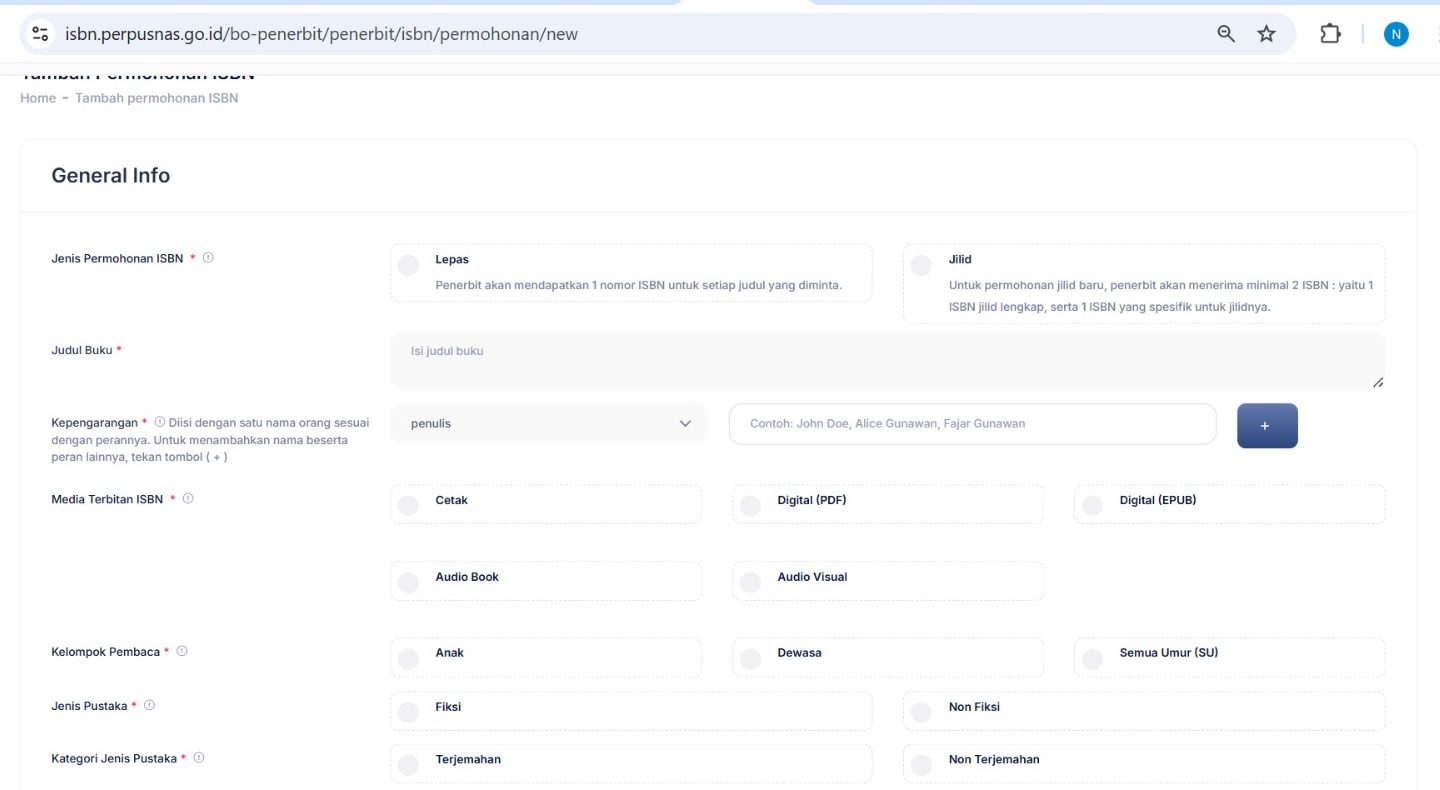The width and height of the screenshot is (1440, 790).
Task: Select the Lepas ISBN request type
Action: pos(408,266)
